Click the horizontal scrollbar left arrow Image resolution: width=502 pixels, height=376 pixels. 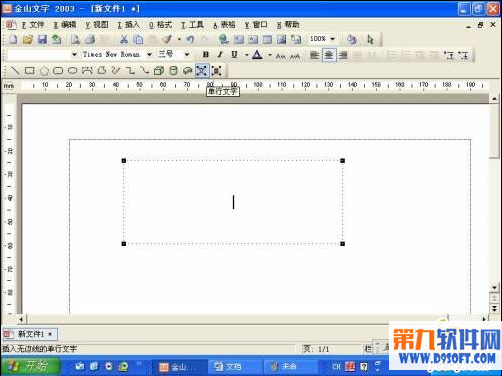(x=21, y=319)
